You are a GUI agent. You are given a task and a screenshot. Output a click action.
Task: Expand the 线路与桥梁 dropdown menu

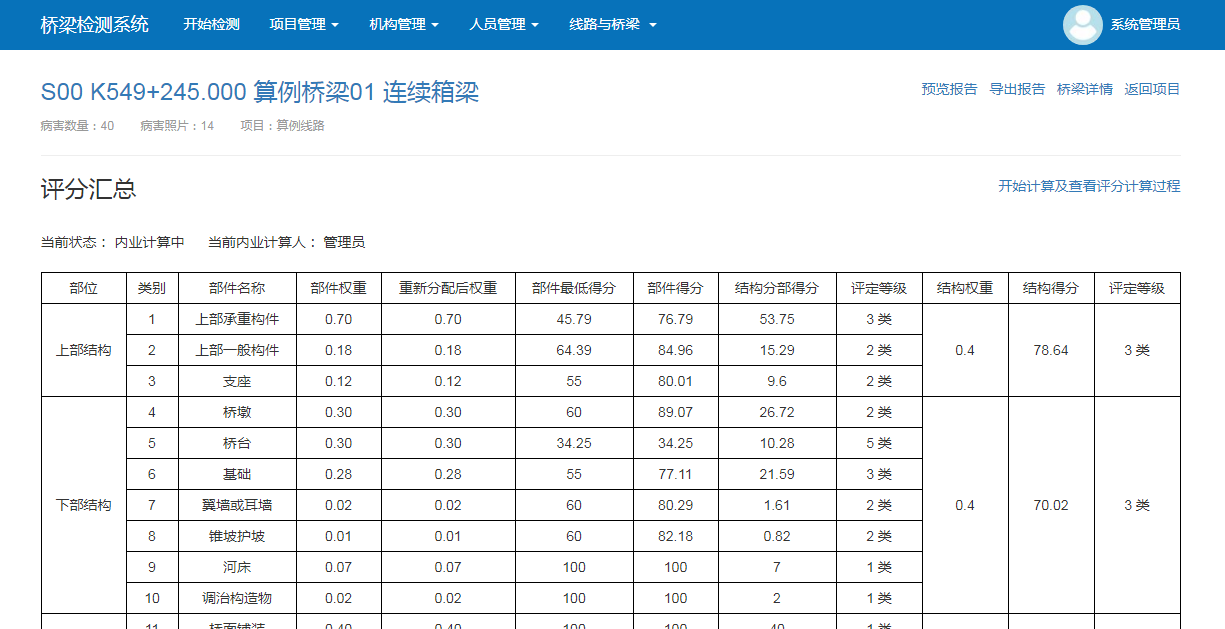[x=612, y=24]
